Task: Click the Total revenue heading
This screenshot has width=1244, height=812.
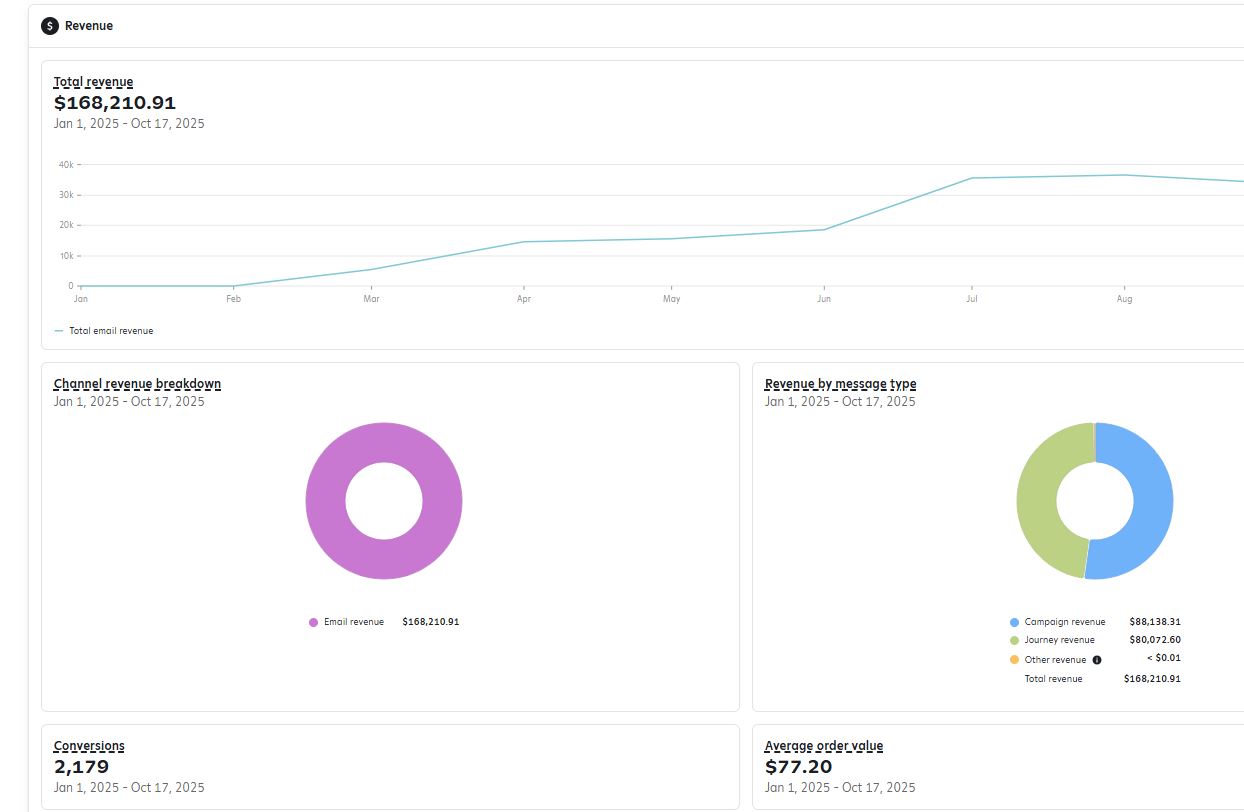Action: tap(93, 82)
